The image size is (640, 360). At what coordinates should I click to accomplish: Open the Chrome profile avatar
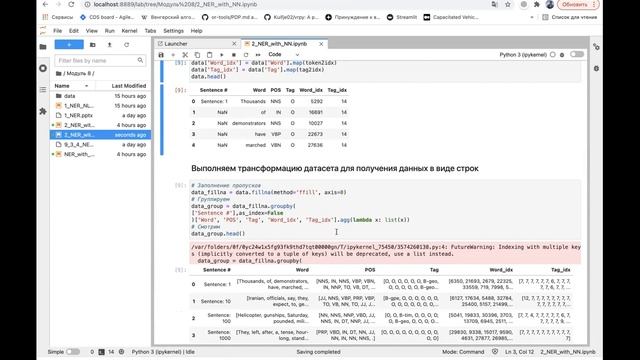click(550, 4)
